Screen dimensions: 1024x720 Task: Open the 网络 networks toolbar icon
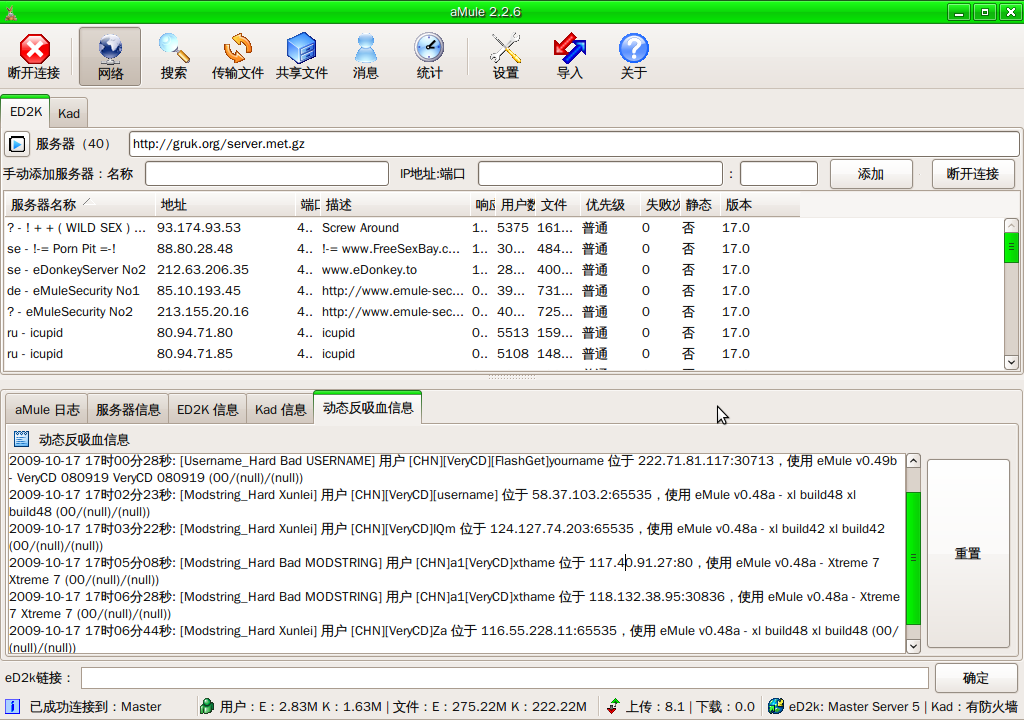[110, 56]
